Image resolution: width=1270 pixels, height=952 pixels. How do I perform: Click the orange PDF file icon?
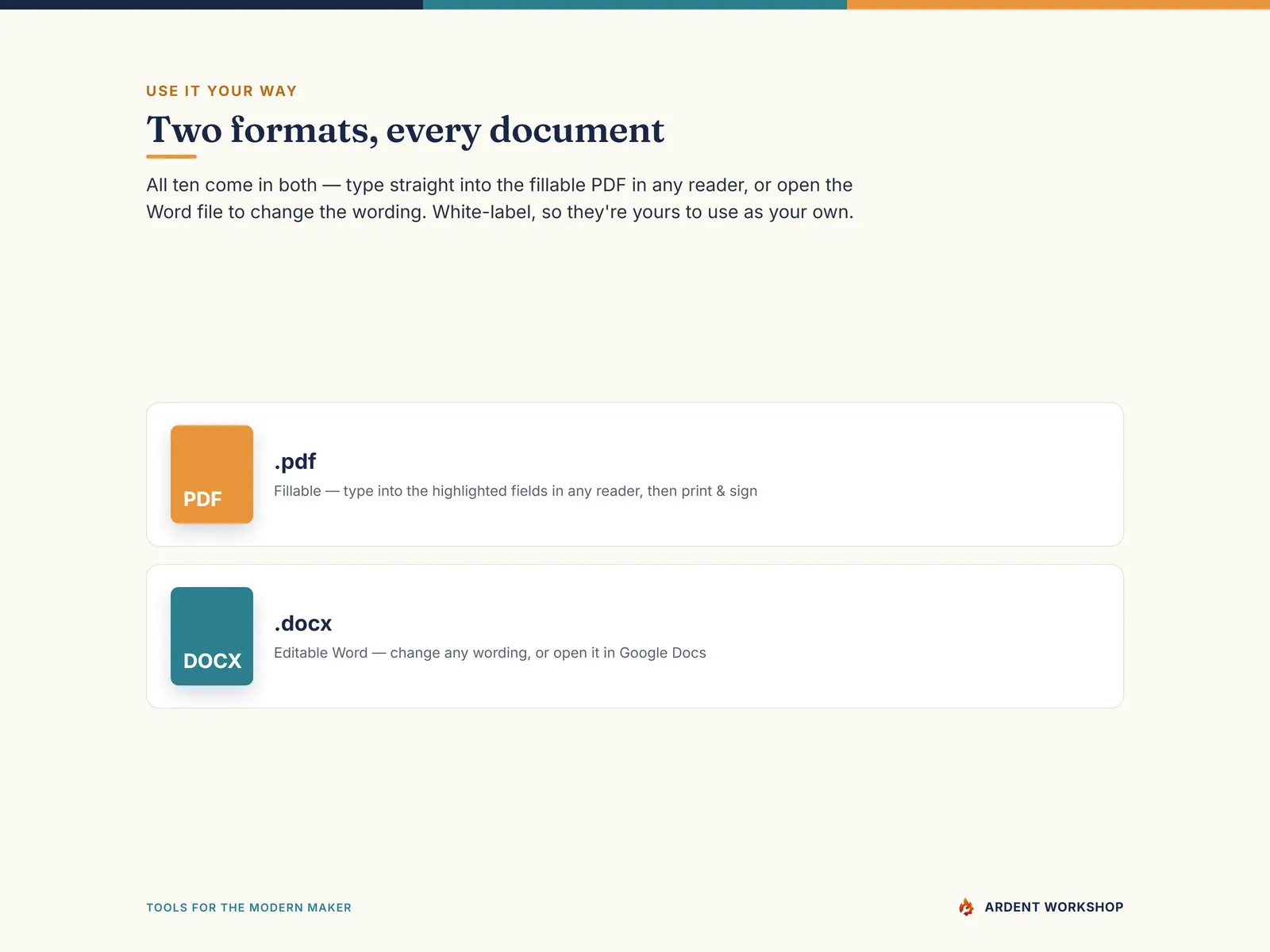(212, 474)
